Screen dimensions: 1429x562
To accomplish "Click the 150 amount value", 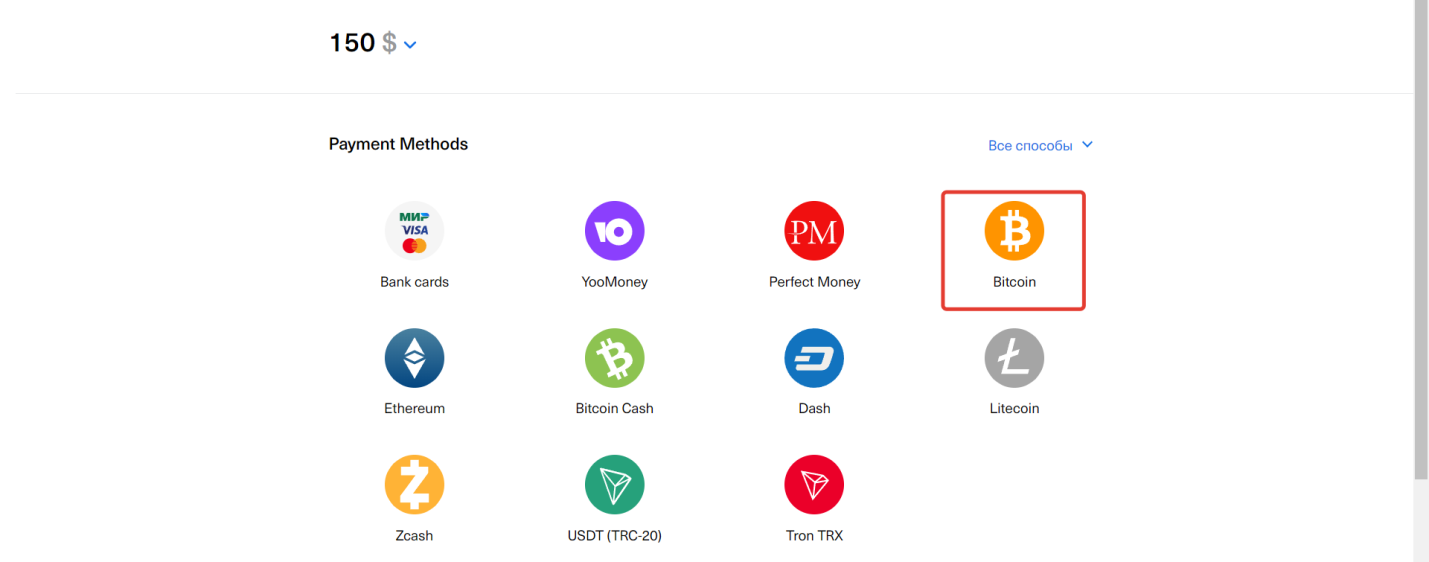I will [352, 43].
